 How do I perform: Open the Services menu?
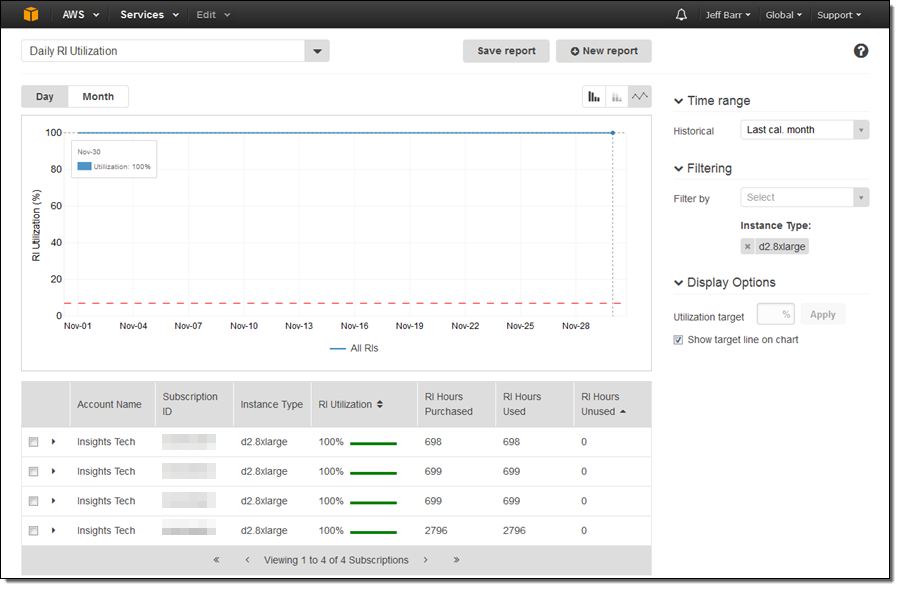[149, 15]
